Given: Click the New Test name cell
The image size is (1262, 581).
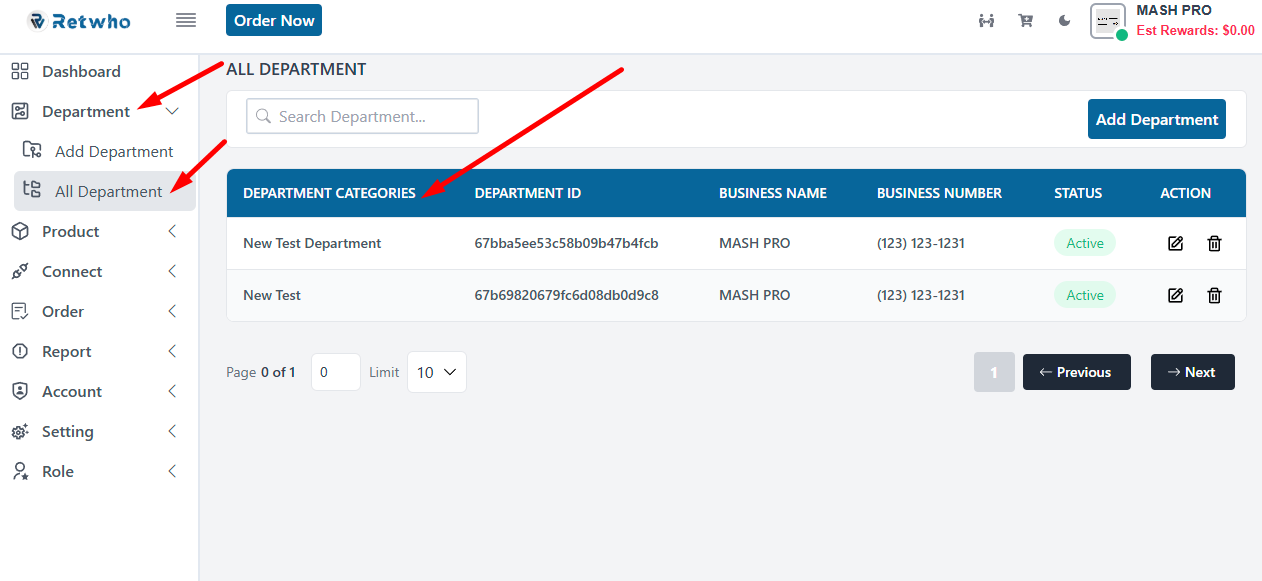Looking at the screenshot, I should pos(272,295).
